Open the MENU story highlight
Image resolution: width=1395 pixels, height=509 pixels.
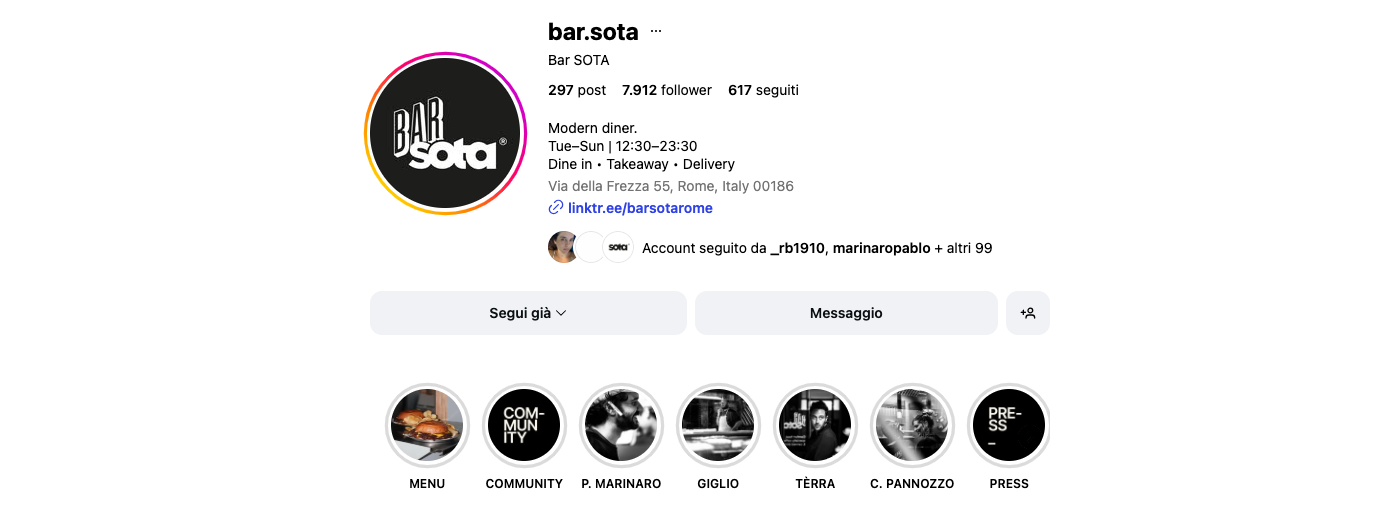pos(427,425)
